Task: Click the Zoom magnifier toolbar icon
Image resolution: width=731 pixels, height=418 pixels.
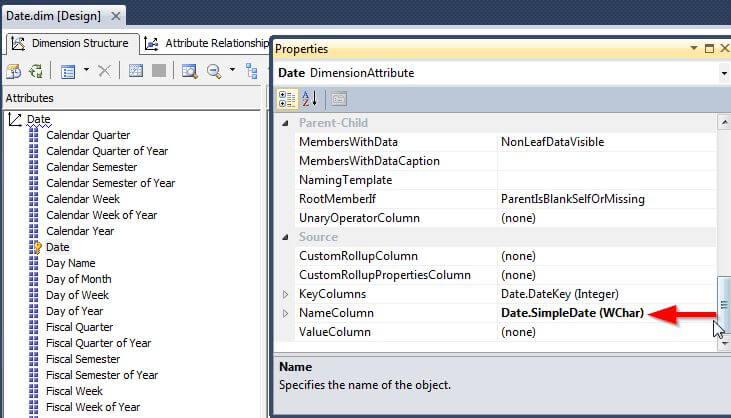Action: pos(214,71)
